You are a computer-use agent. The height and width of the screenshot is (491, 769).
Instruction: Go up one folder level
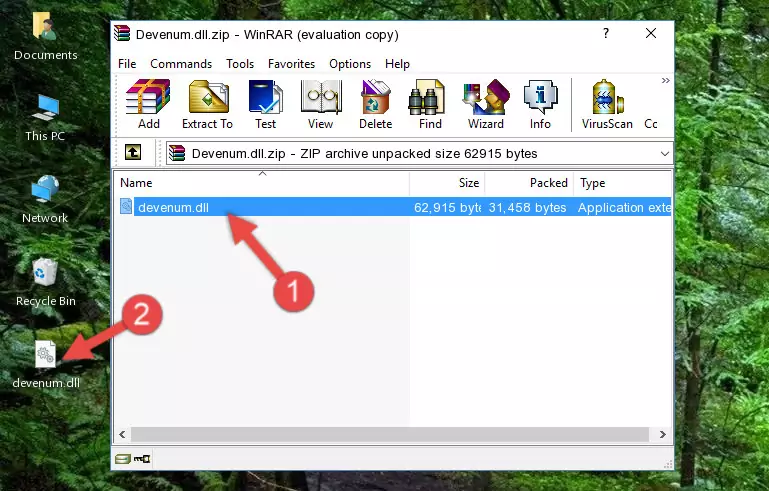[x=133, y=153]
